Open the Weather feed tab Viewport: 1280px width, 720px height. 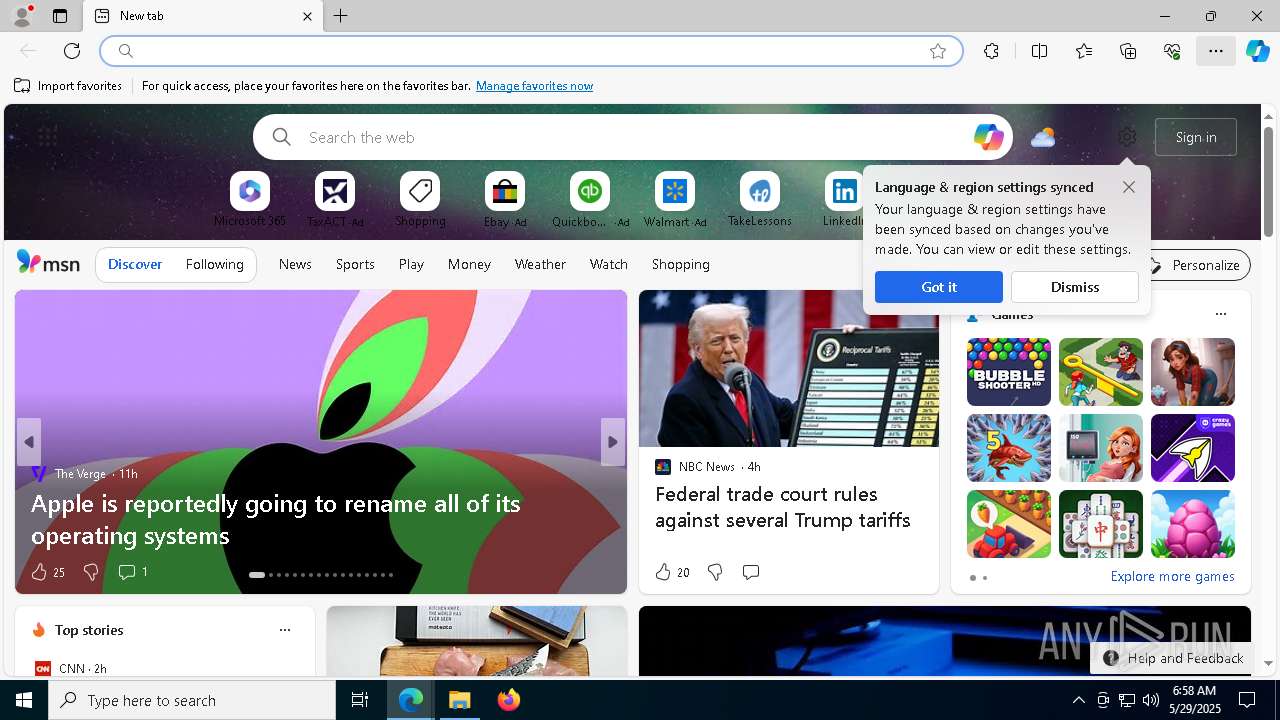click(x=540, y=264)
